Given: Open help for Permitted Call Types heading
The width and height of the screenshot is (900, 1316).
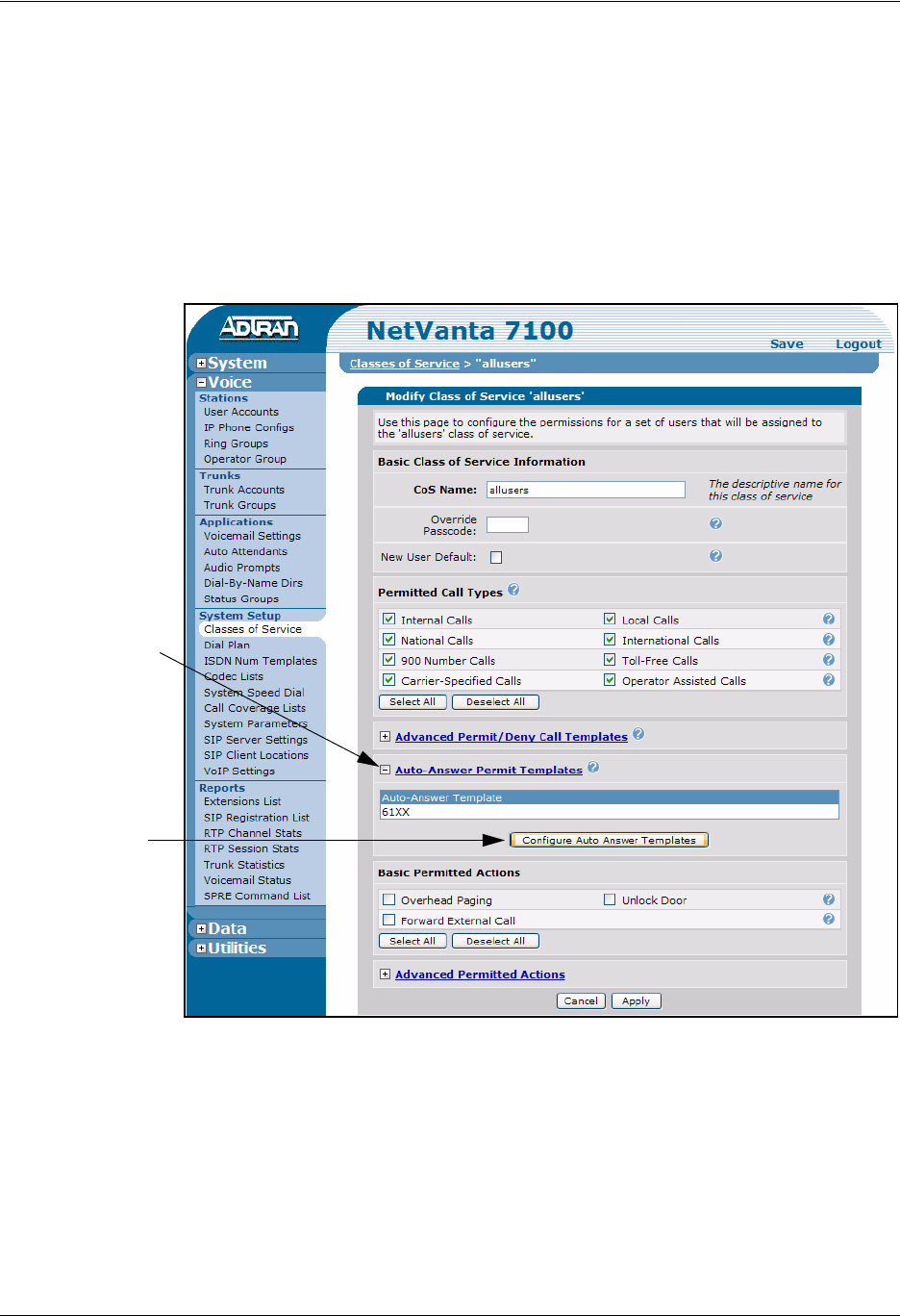Looking at the screenshot, I should click(x=513, y=590).
